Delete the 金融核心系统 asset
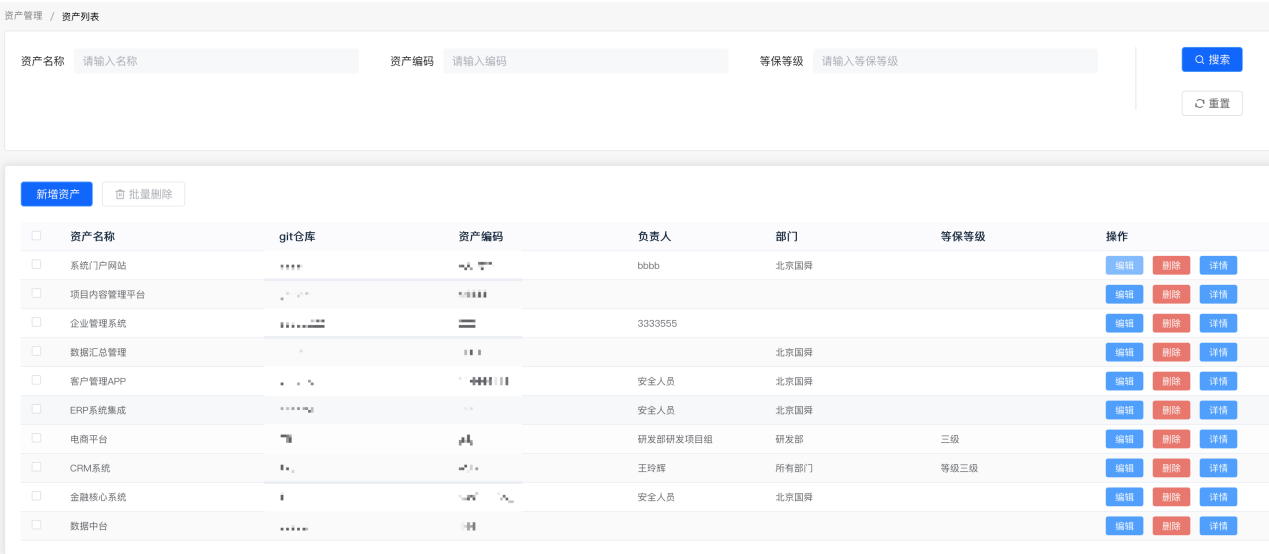The image size is (1269, 554). pyautogui.click(x=1171, y=497)
